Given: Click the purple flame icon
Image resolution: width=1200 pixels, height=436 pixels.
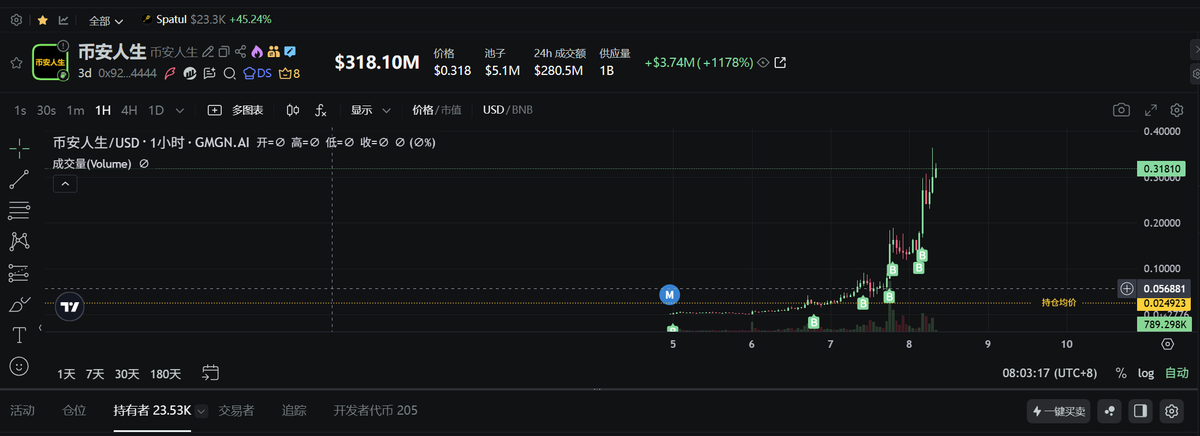Looking at the screenshot, I should [257, 51].
